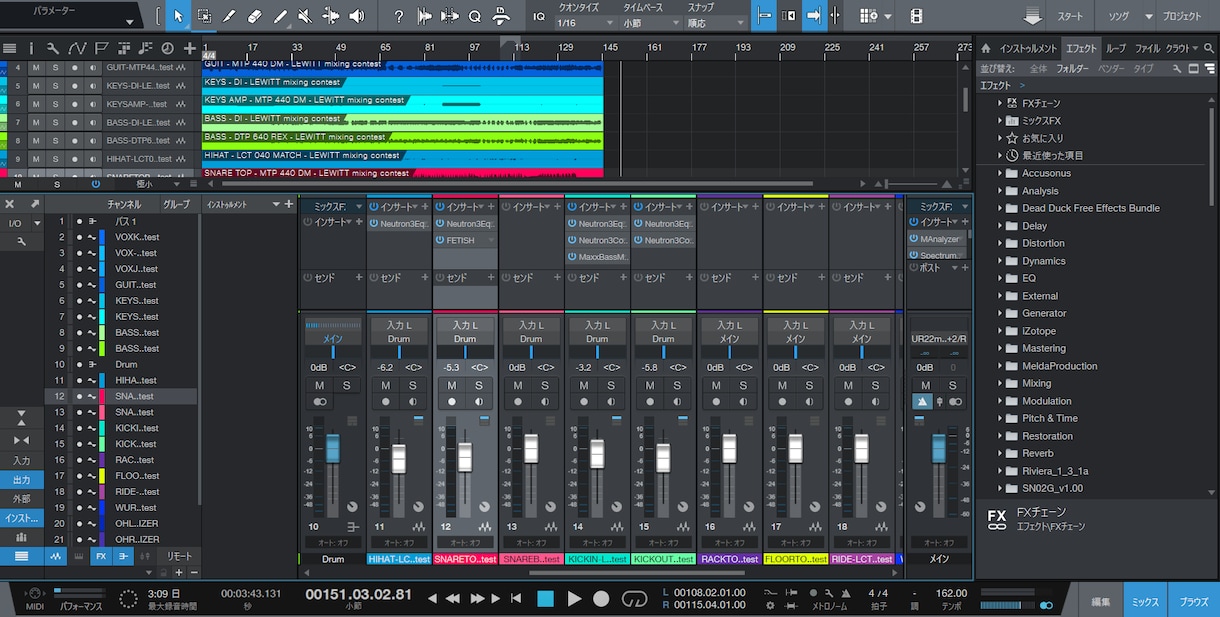Screen dimensions: 1220x617
Task: Expand the Accusonus folder
Action: pos(1000,173)
